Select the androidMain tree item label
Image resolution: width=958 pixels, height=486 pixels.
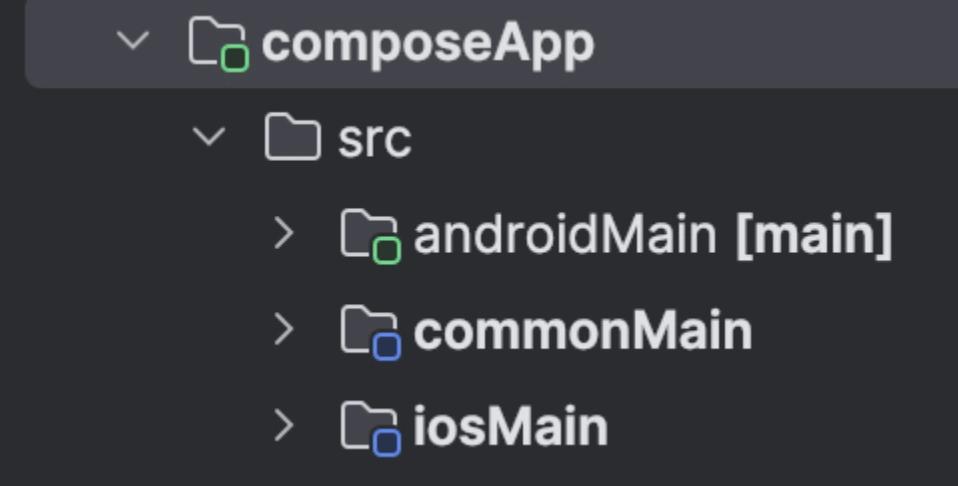tap(565, 235)
